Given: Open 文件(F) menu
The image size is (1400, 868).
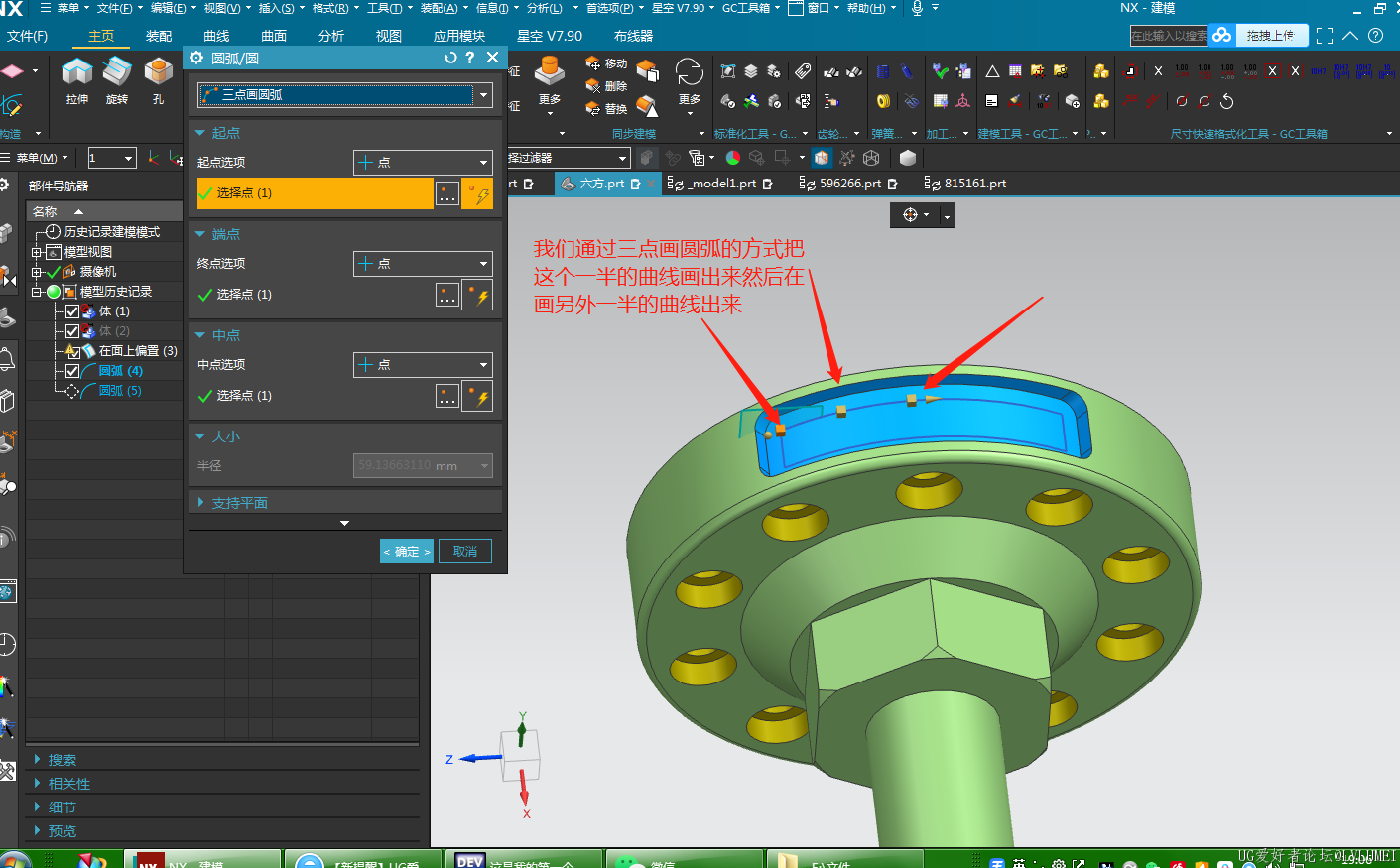Looking at the screenshot, I should (27, 36).
